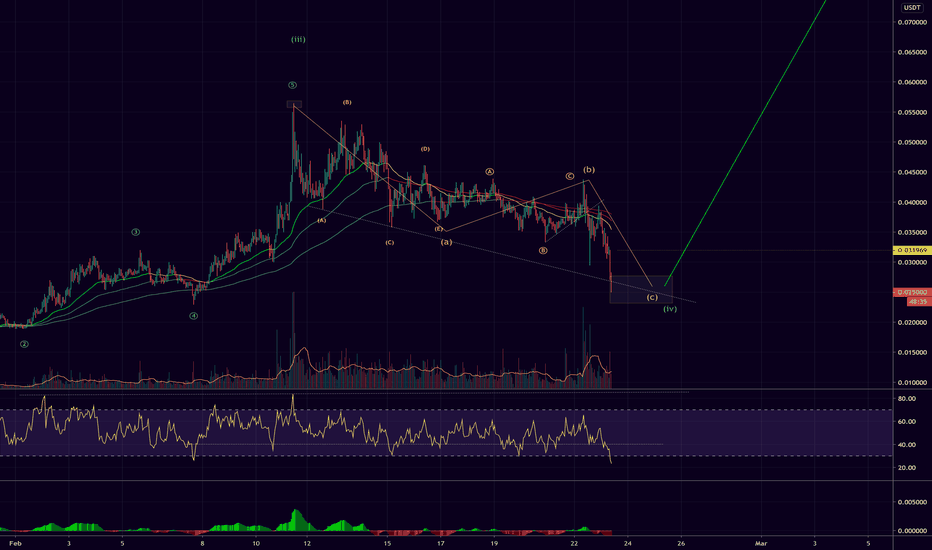Click the 0.035000 price axis label
932x550 pixels.
click(x=912, y=232)
